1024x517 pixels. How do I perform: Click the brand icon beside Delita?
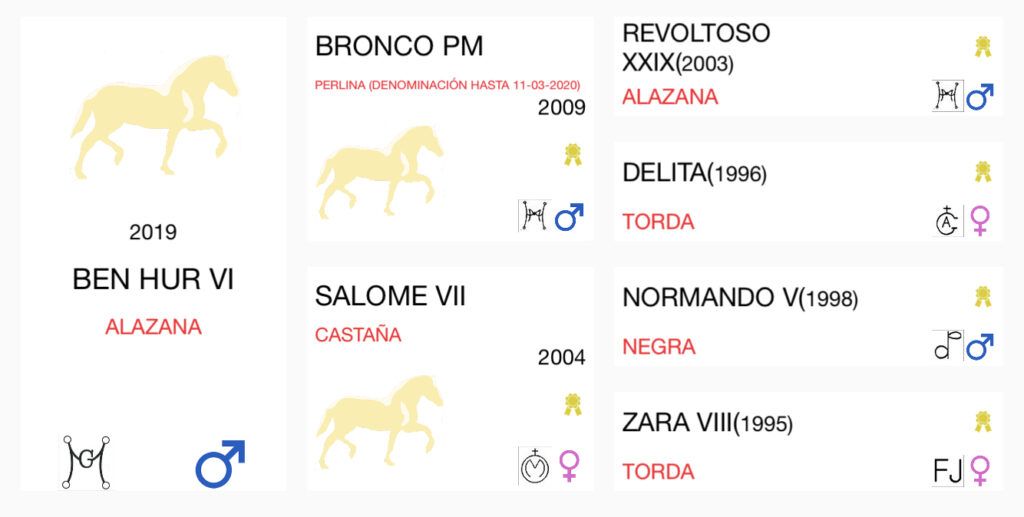click(x=947, y=221)
